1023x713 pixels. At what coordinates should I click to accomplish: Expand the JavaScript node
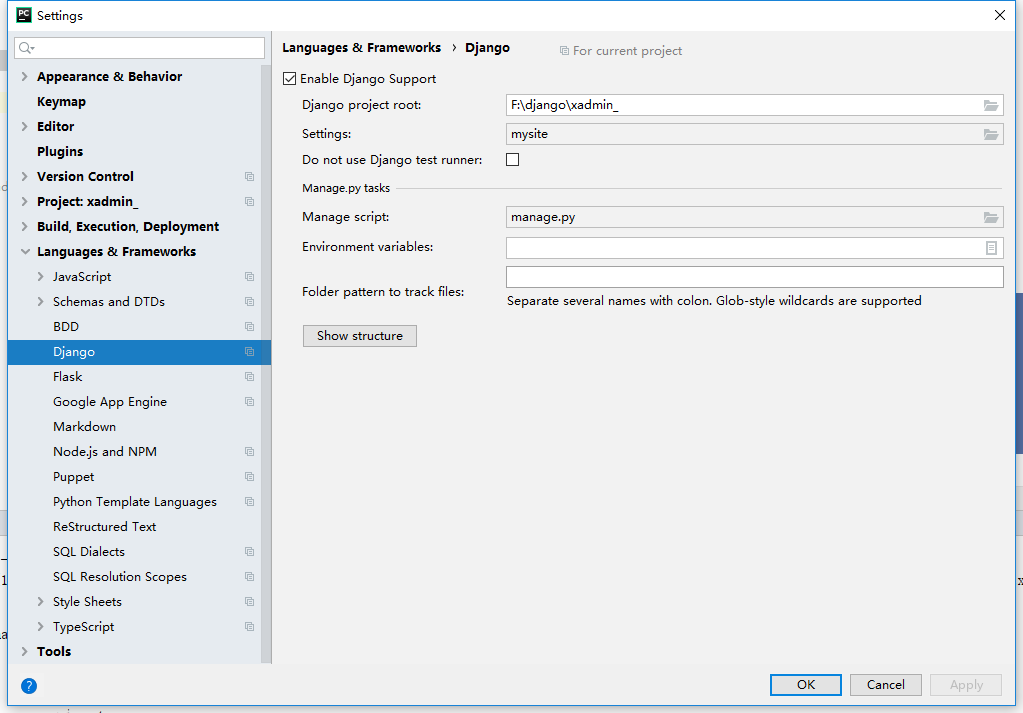click(40, 277)
